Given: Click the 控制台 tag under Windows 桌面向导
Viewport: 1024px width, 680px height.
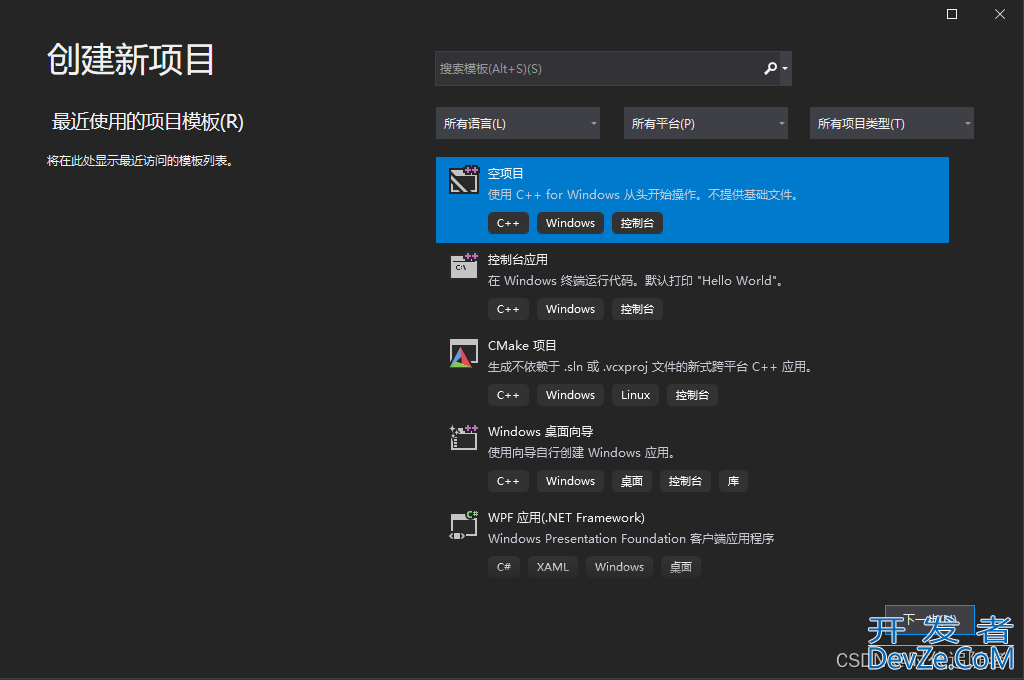Looking at the screenshot, I should tap(685, 481).
